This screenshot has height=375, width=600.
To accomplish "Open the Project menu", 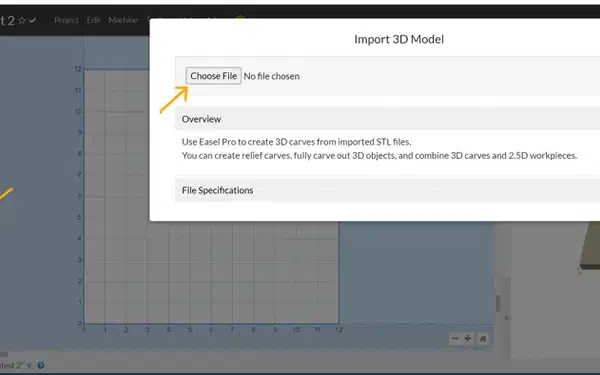I will (67, 20).
